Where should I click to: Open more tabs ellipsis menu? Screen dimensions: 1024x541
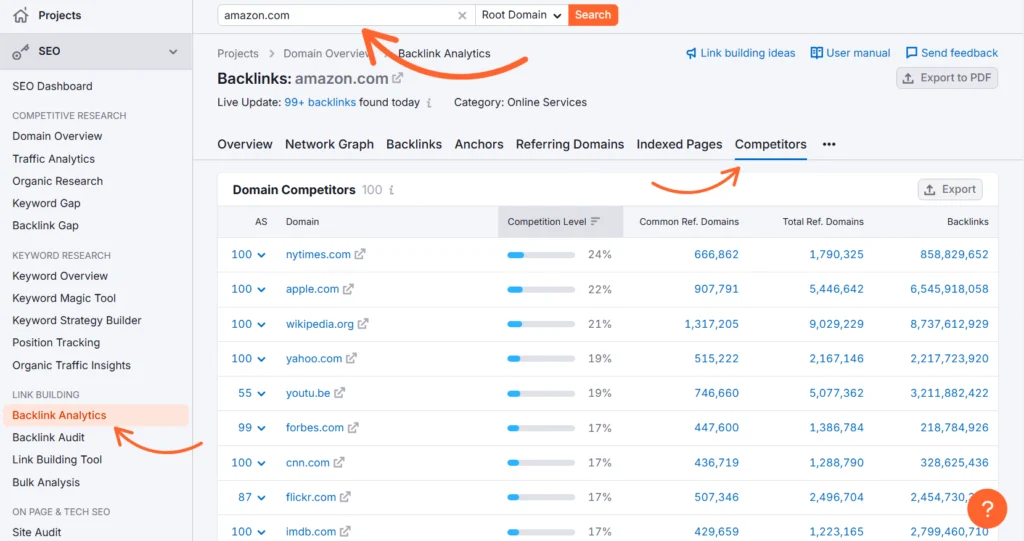tap(829, 144)
